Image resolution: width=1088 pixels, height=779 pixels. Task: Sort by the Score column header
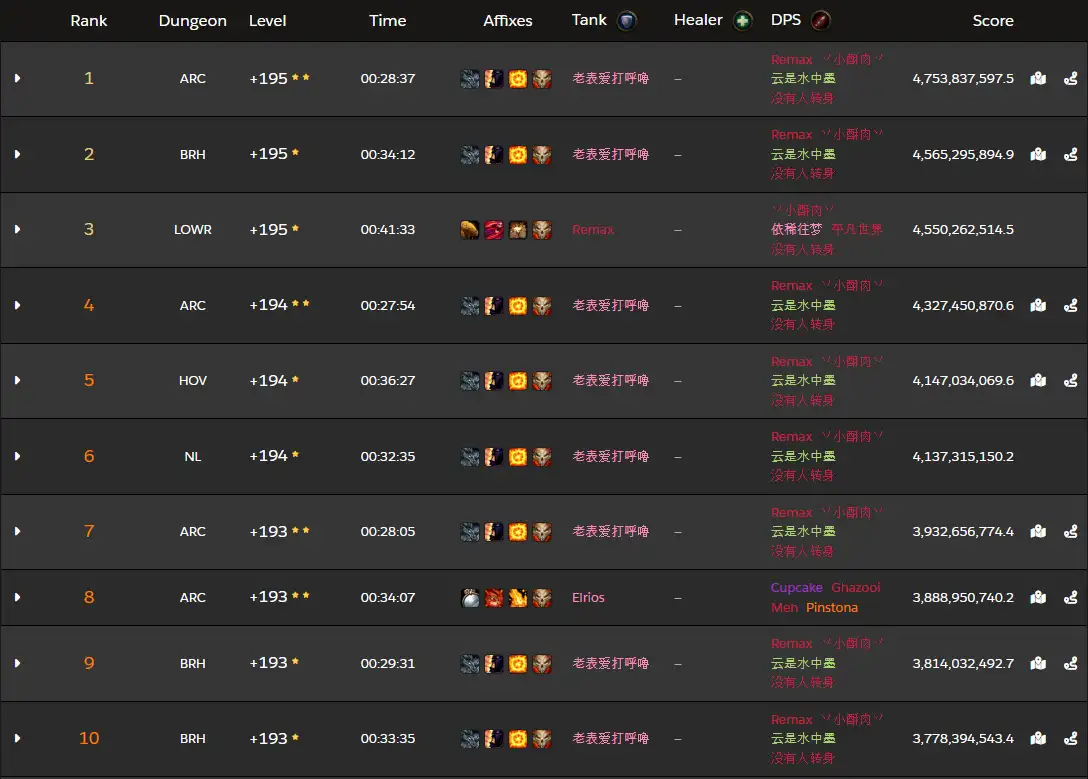(x=992, y=21)
